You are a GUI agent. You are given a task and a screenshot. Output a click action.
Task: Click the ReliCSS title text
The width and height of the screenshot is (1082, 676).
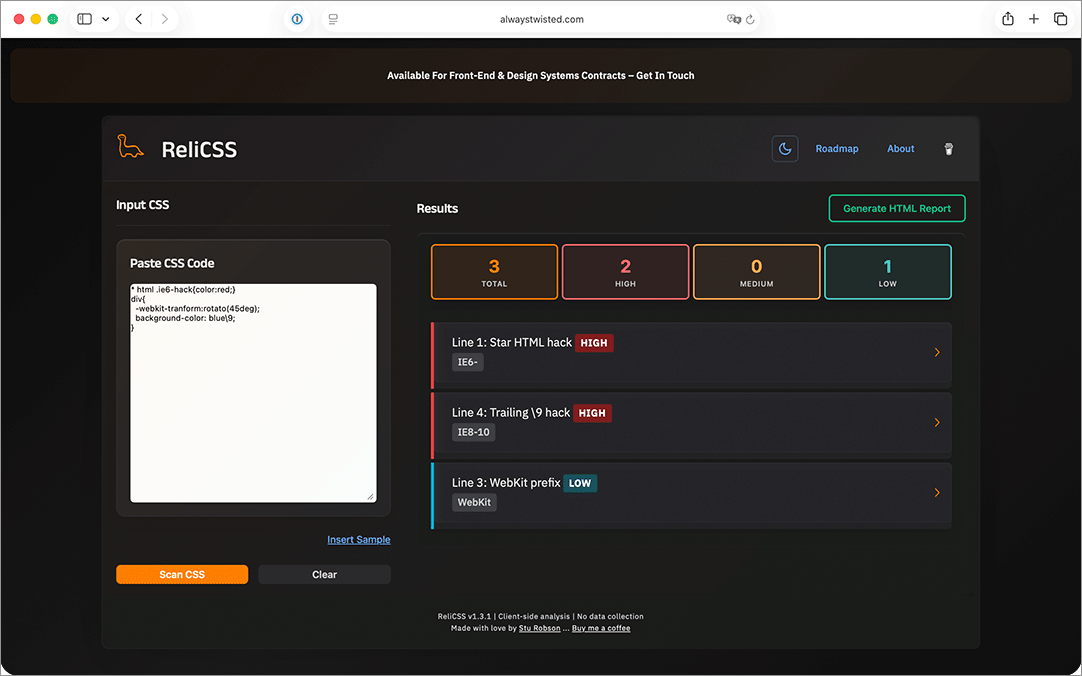pyautogui.click(x=199, y=150)
